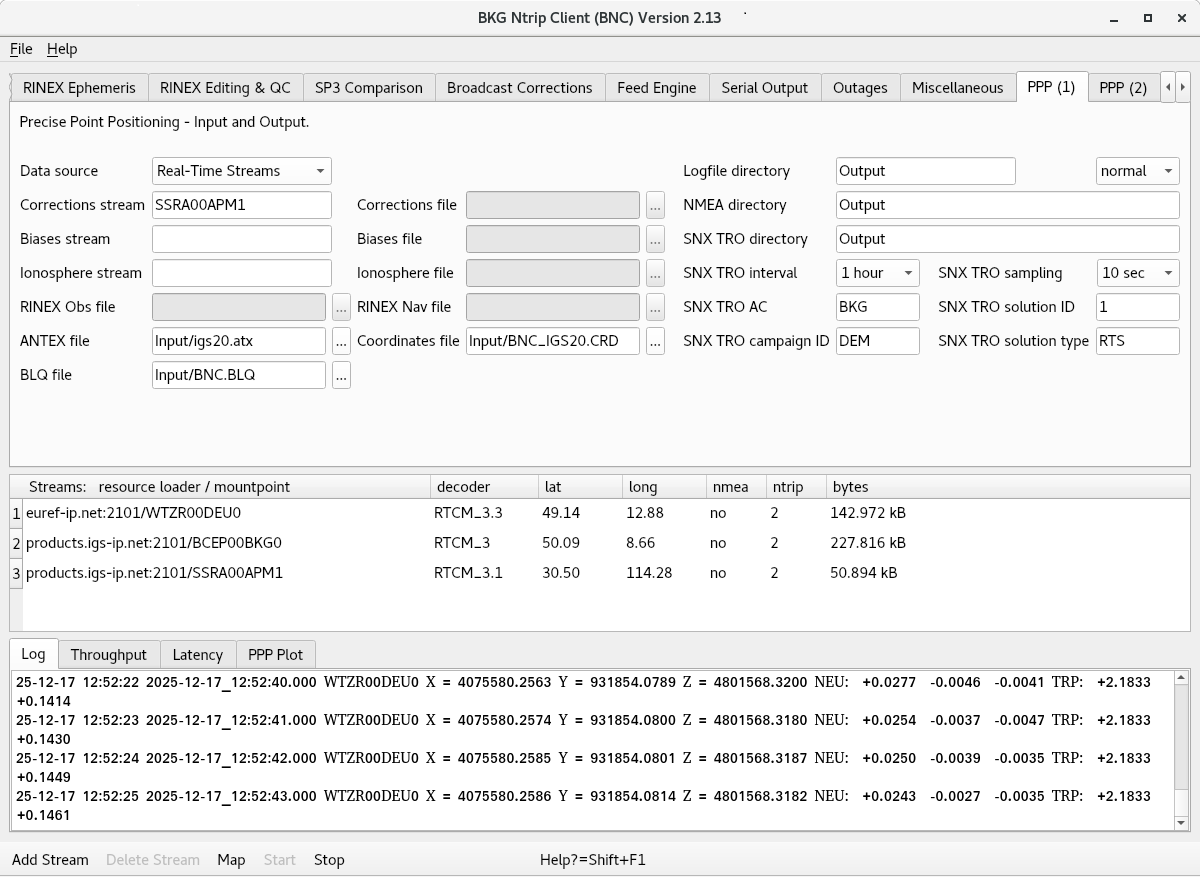Viewport: 1200px width, 877px height.
Task: Open the File menu
Action: [21, 49]
